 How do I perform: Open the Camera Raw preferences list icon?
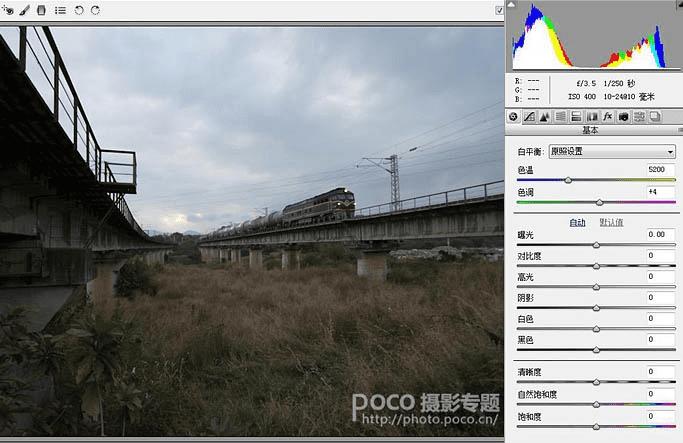tap(61, 10)
